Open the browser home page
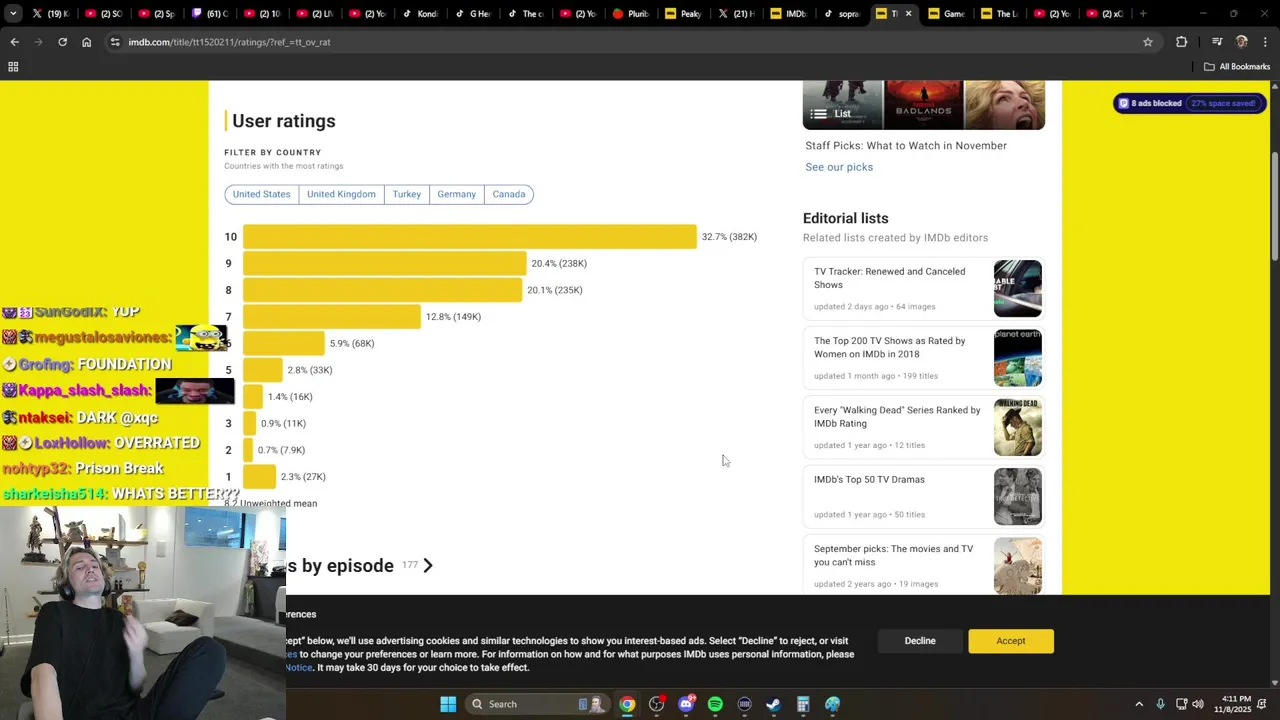This screenshot has height=720, width=1280. coord(86,42)
